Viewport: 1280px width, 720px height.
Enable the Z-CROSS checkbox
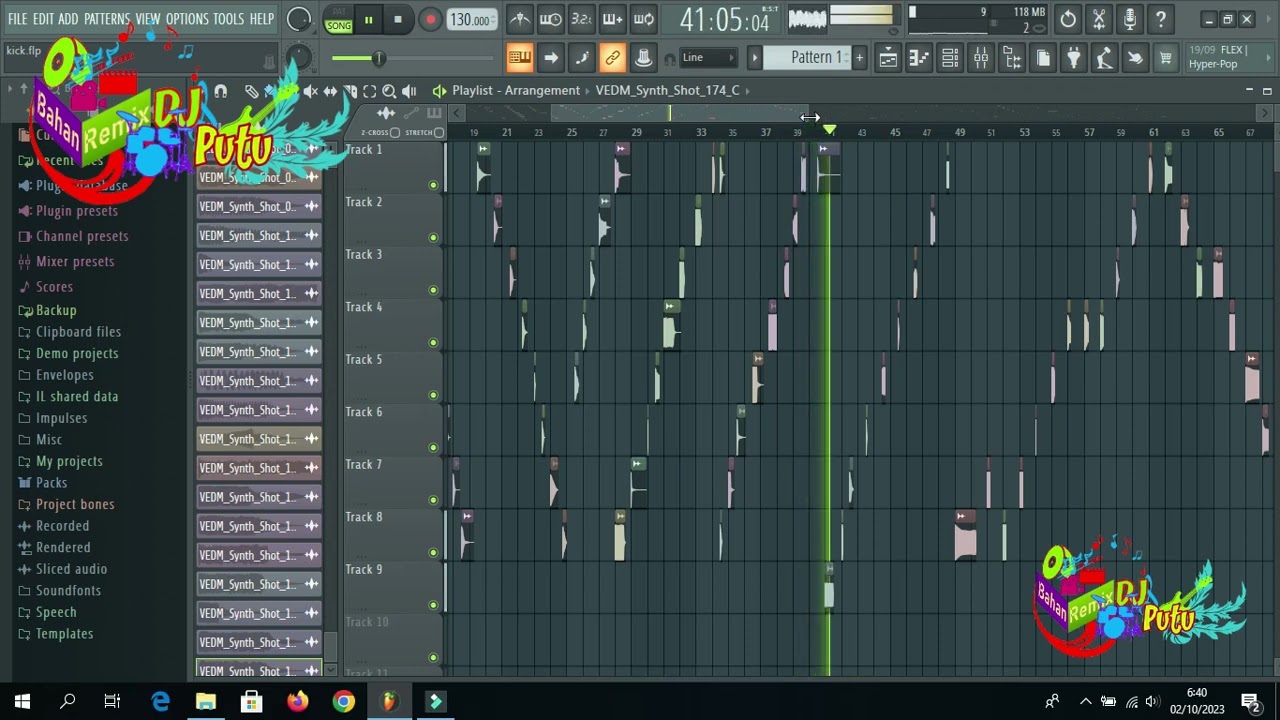pyautogui.click(x=394, y=132)
